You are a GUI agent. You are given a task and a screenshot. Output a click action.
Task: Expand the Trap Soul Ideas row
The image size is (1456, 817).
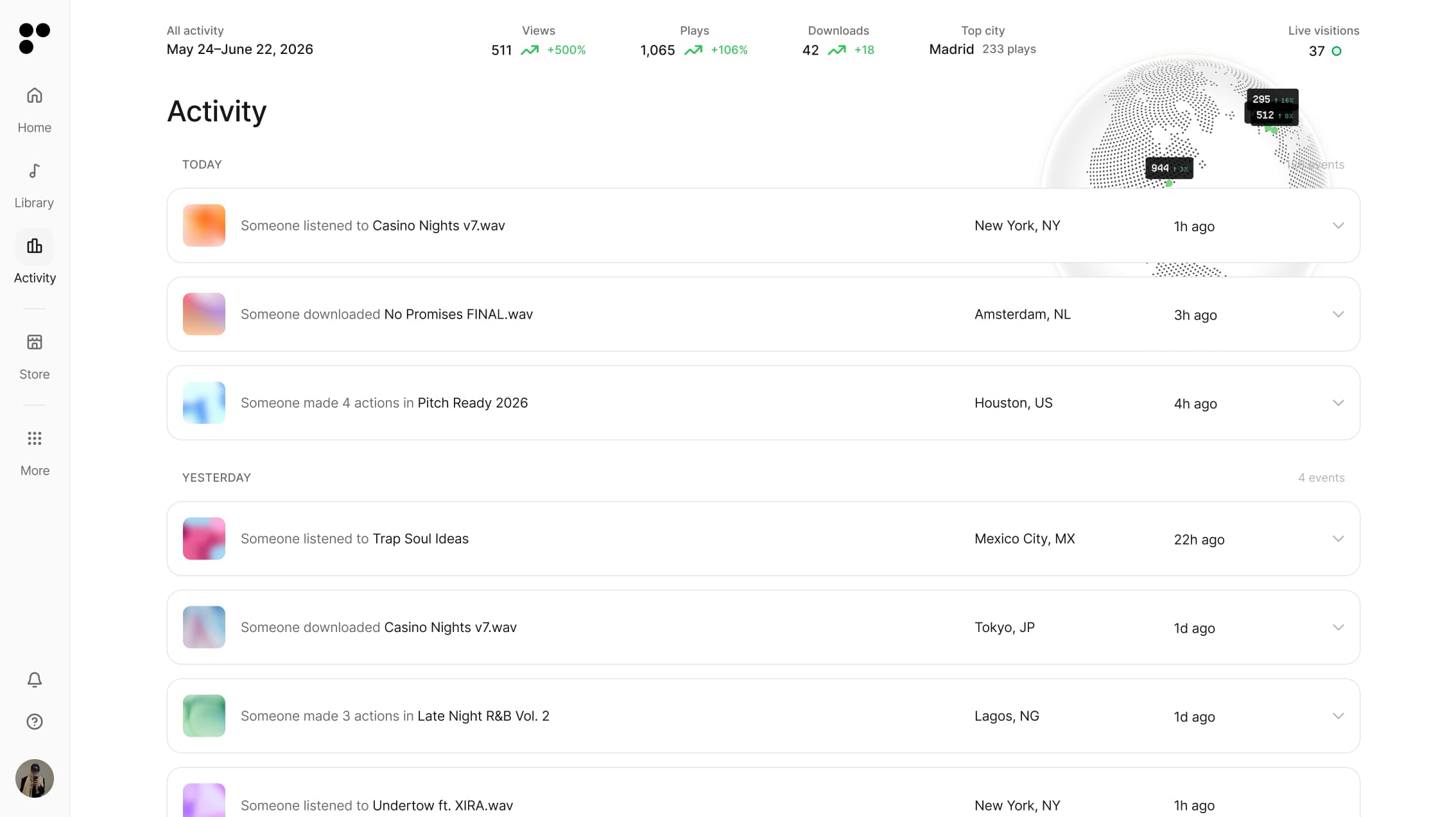point(1338,538)
